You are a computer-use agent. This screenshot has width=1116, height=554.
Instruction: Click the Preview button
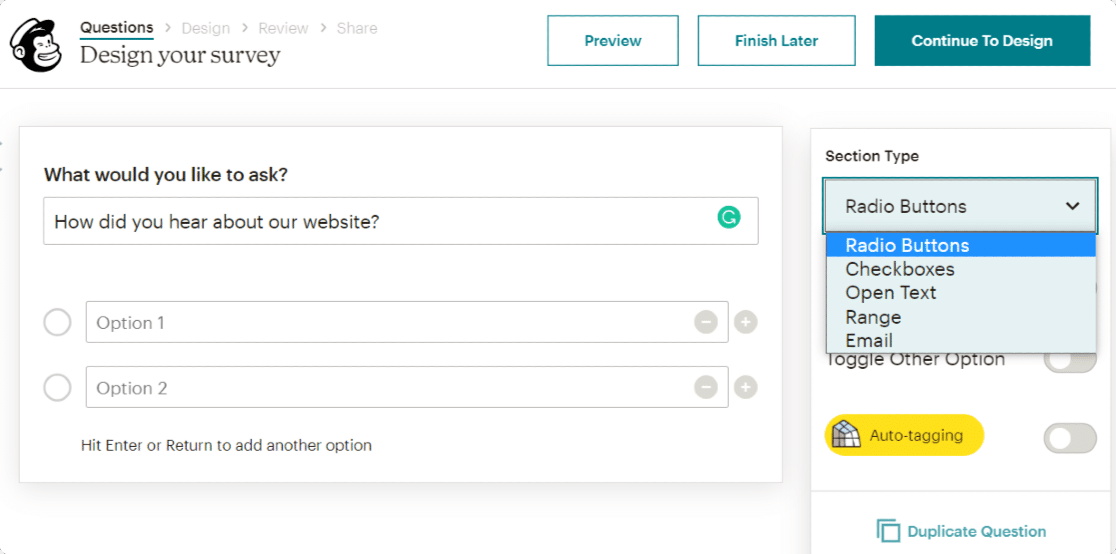click(x=613, y=41)
